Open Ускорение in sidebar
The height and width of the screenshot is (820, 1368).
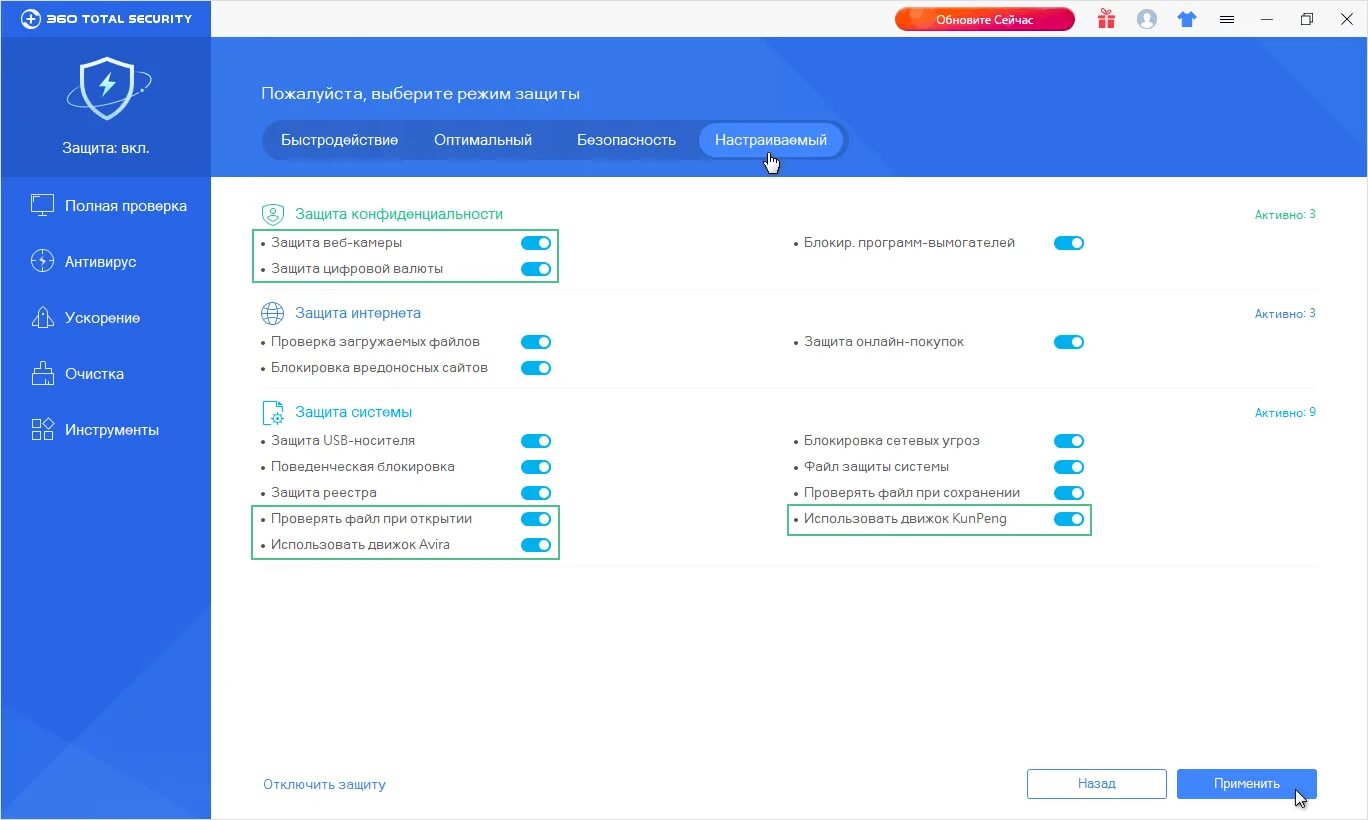tap(105, 318)
